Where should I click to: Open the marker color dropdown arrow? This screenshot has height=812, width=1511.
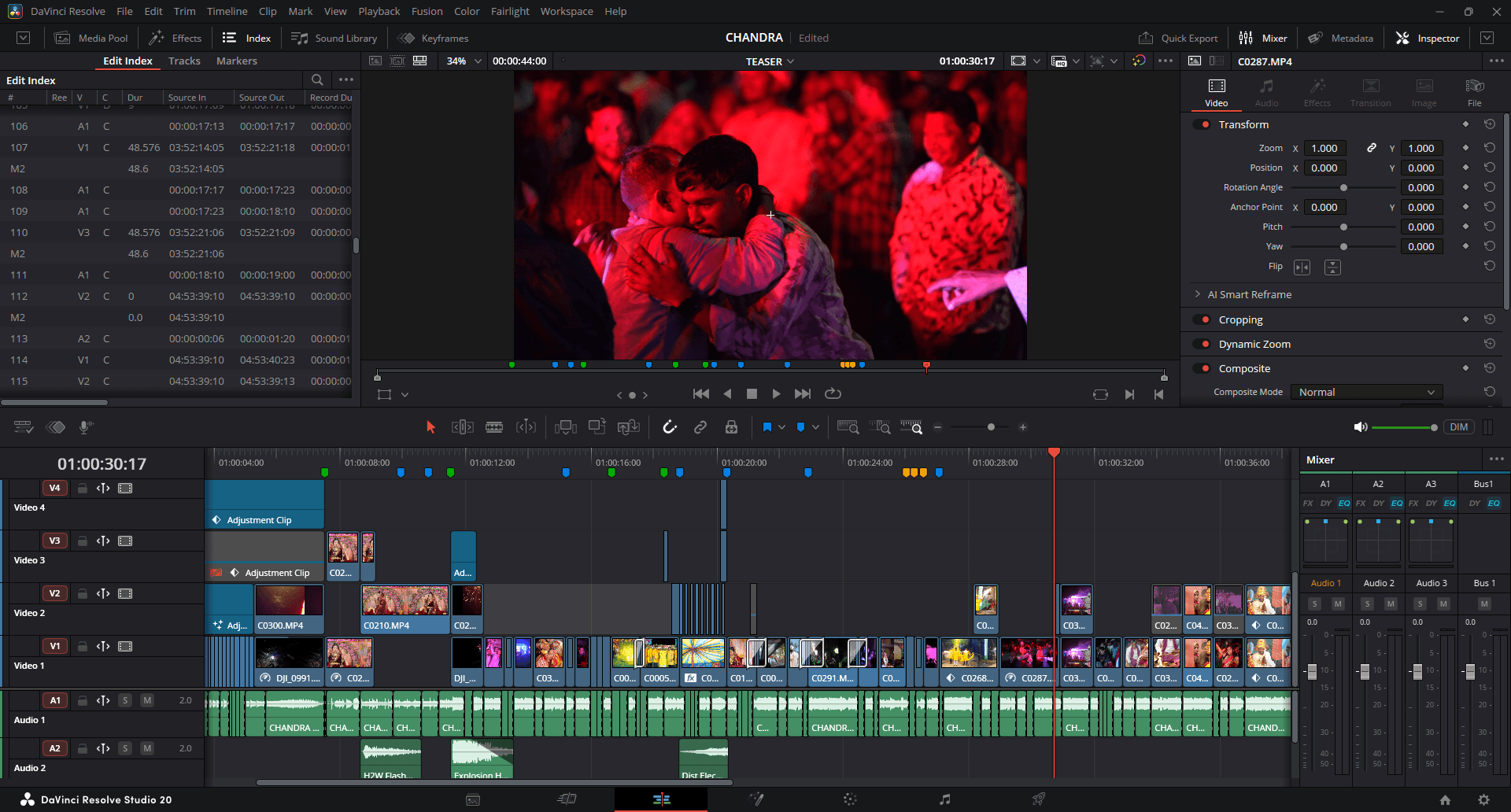pos(815,427)
